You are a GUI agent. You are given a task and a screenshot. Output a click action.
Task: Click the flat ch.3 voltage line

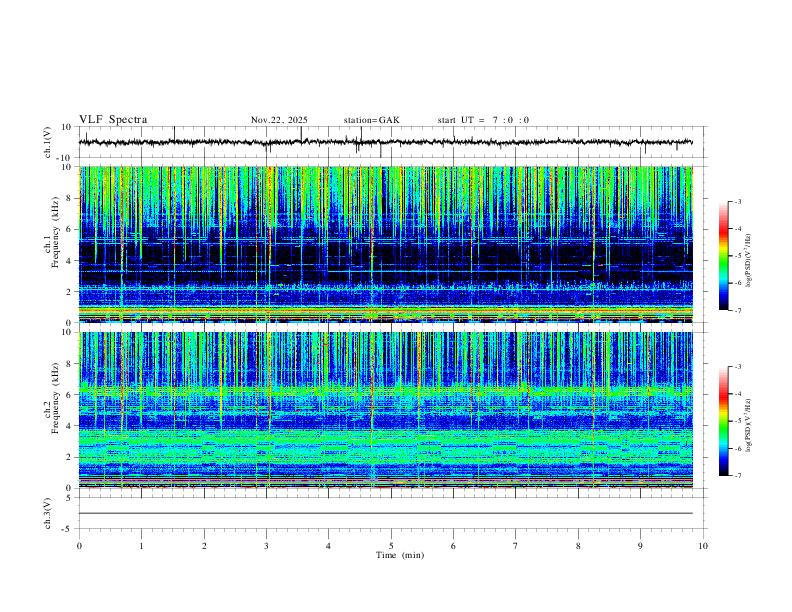pyautogui.click(x=386, y=514)
